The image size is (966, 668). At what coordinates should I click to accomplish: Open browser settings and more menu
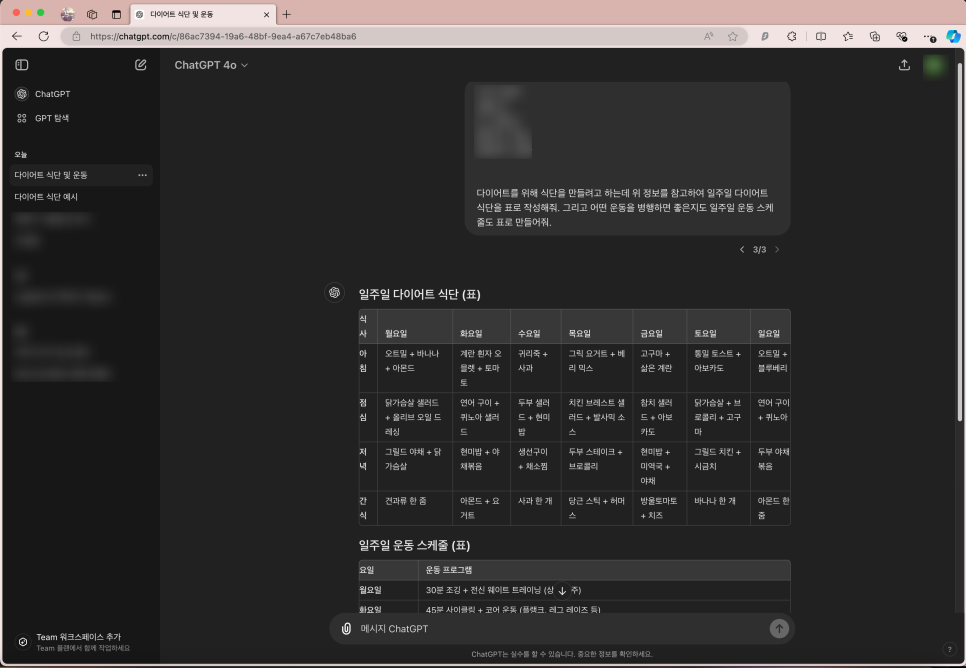coord(928,36)
